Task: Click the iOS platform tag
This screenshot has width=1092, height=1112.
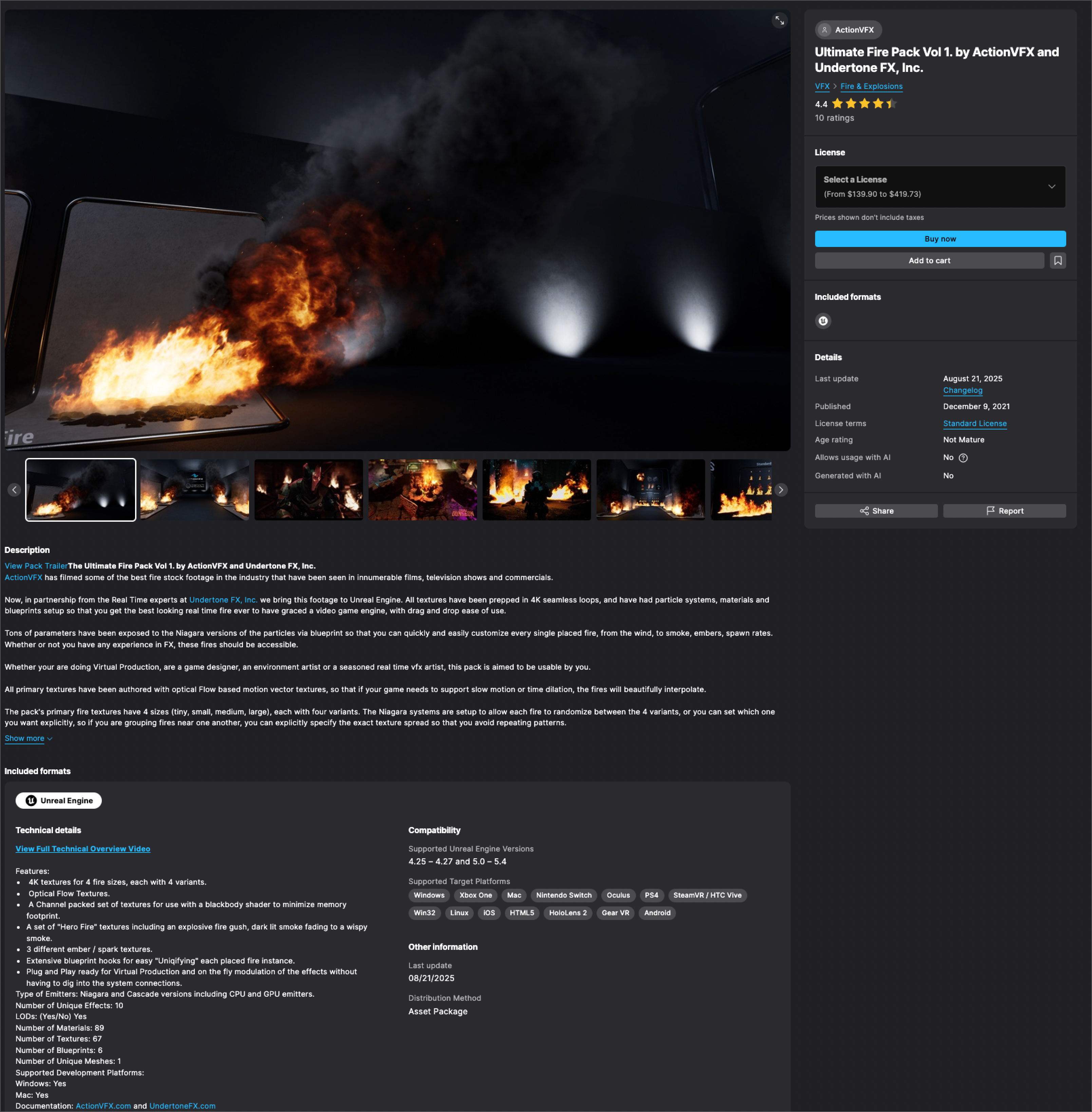Action: (x=489, y=913)
